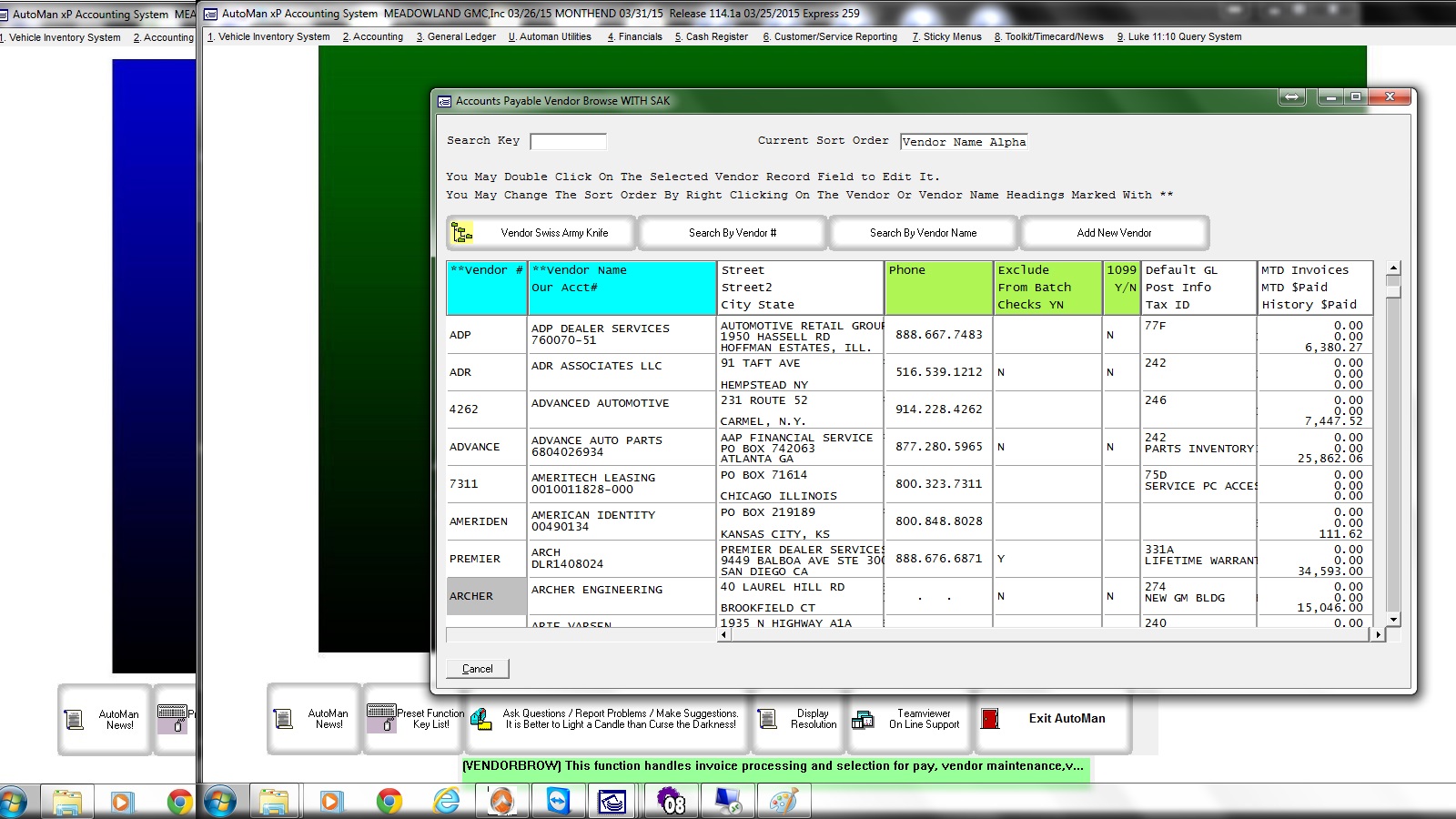Open the Luke 11:10 Query System menu
This screenshot has width=1456, height=819.
pos(1179,37)
